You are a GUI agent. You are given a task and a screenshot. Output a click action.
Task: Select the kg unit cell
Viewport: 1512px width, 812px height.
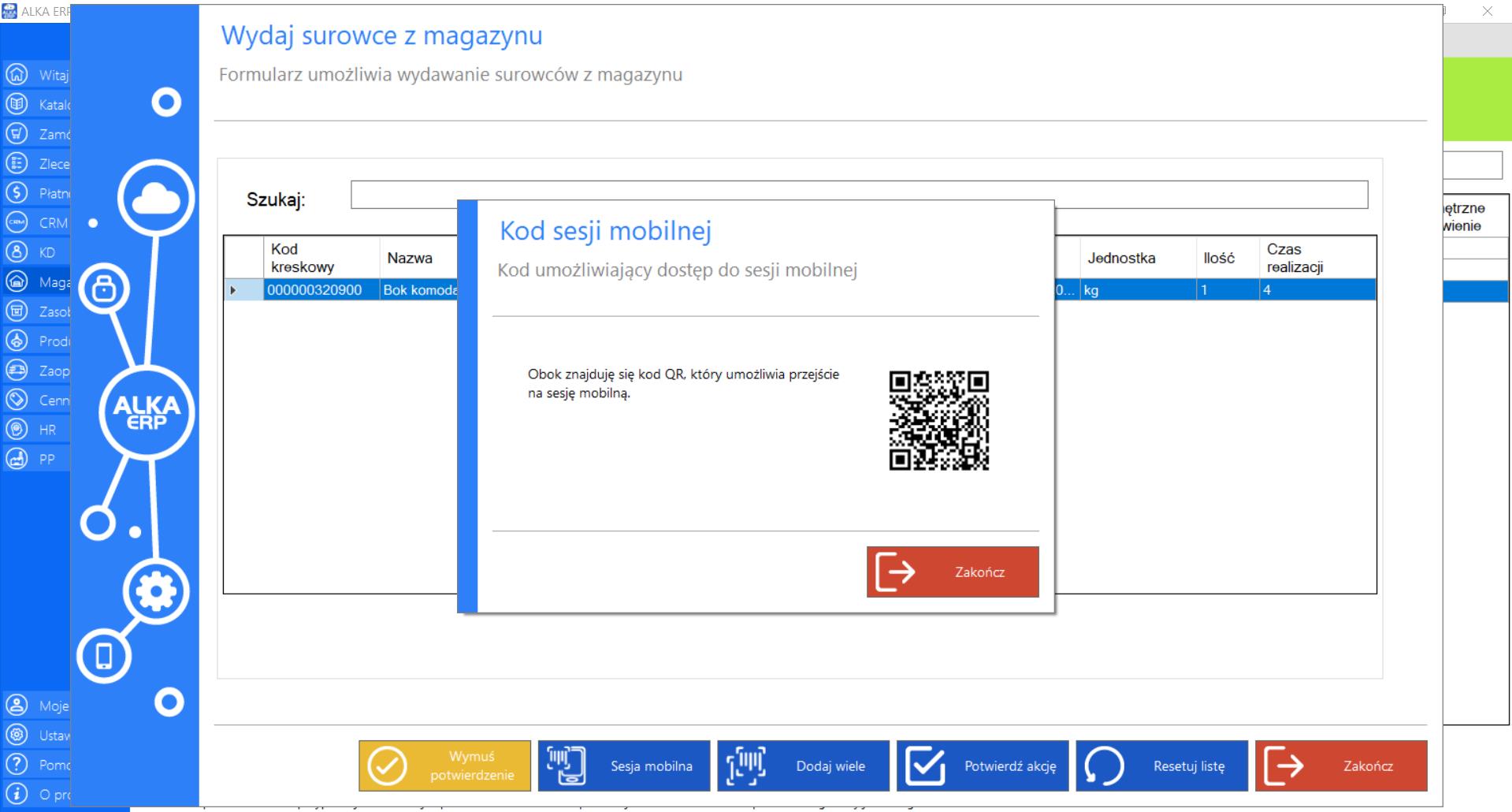click(x=1138, y=290)
